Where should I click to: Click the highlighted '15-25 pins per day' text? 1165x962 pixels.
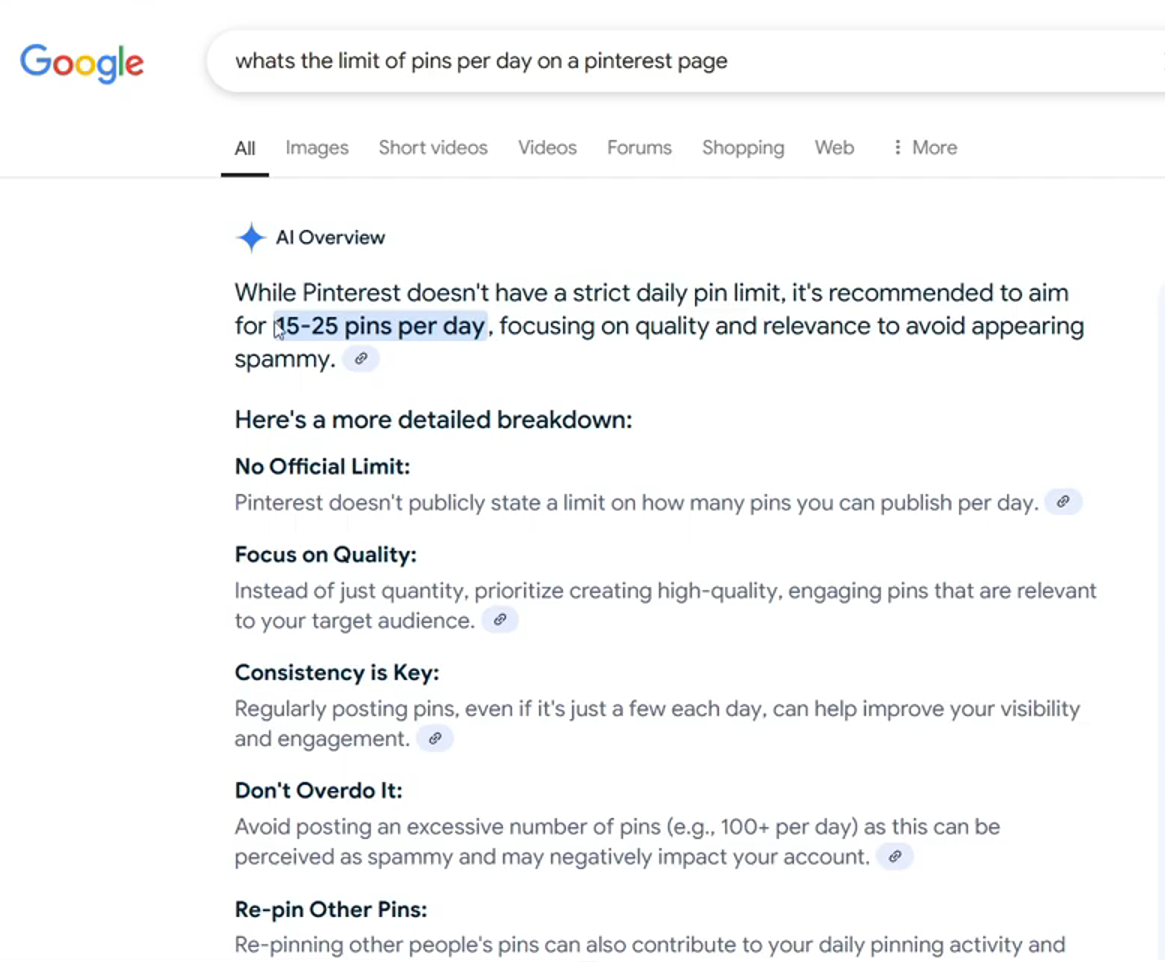381,326
